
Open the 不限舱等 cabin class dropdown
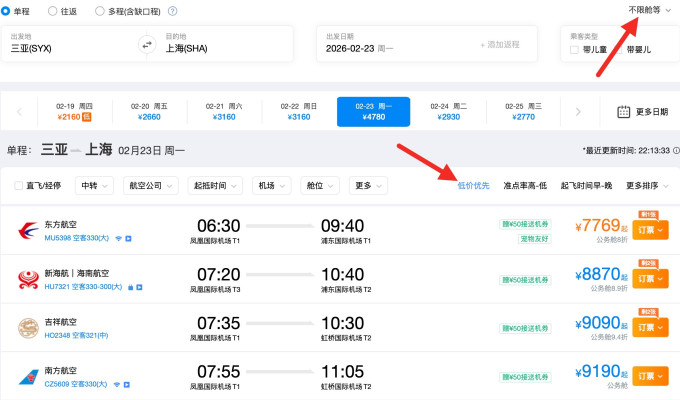[650, 10]
